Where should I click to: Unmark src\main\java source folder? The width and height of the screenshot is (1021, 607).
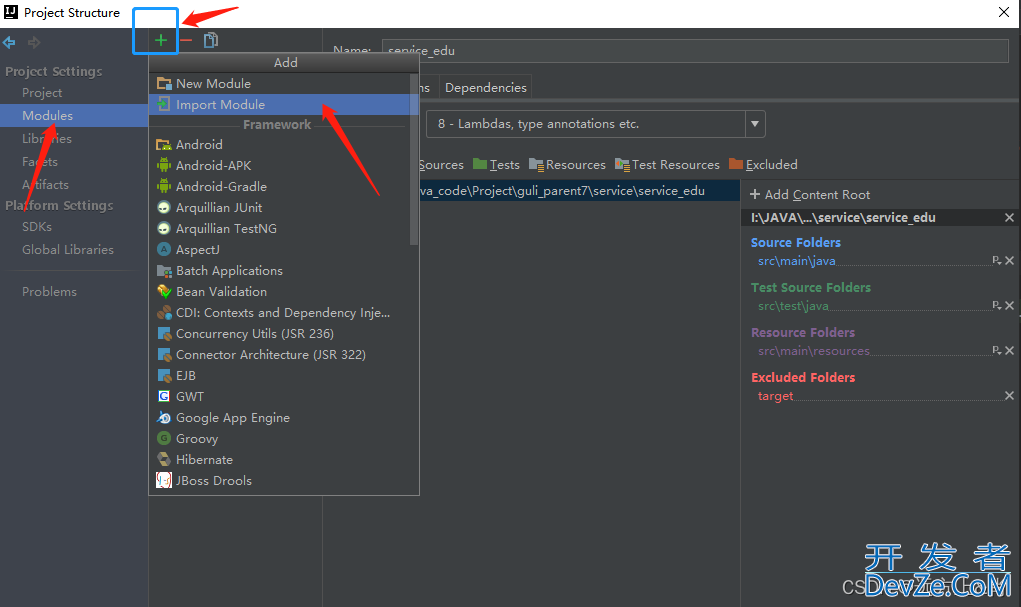[1009, 261]
